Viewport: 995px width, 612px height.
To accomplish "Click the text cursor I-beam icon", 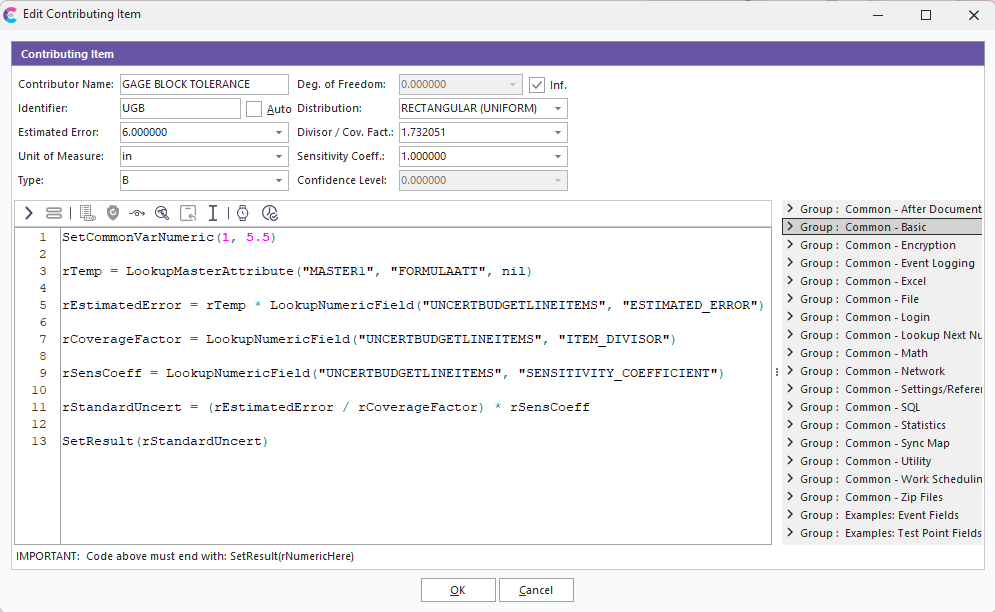I will (x=213, y=213).
